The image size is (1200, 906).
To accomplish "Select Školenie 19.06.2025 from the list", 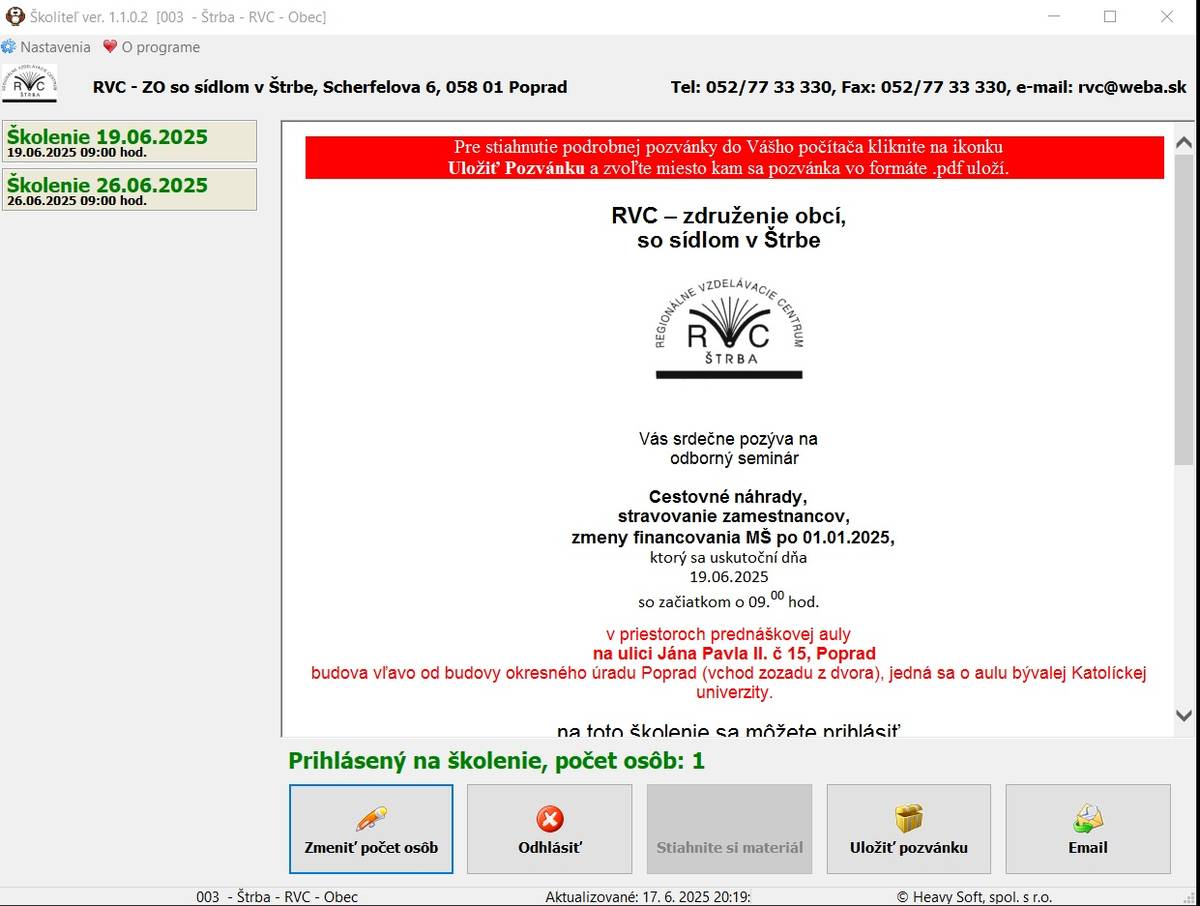I will coord(129,141).
